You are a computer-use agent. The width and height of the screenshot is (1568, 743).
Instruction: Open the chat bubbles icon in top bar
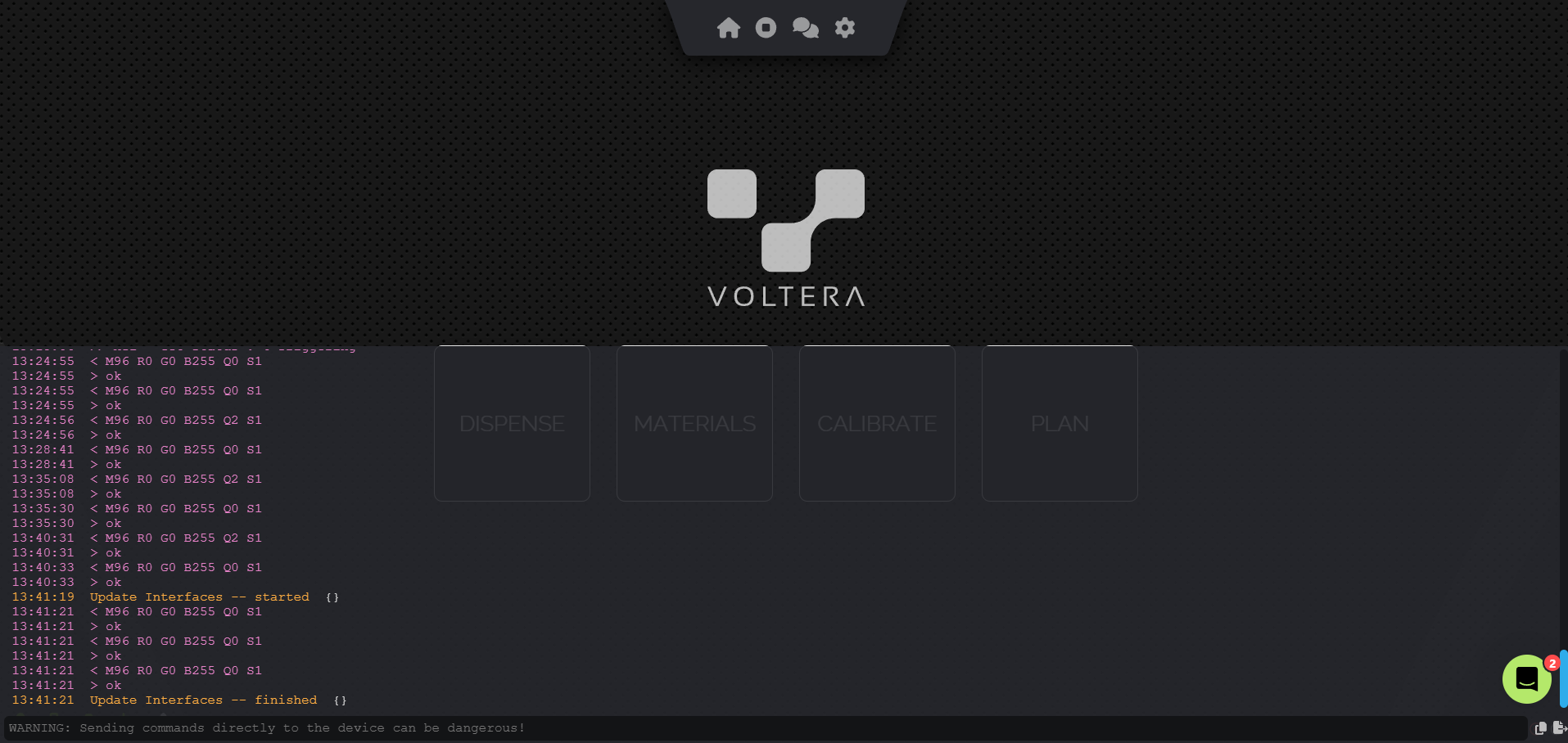806,28
